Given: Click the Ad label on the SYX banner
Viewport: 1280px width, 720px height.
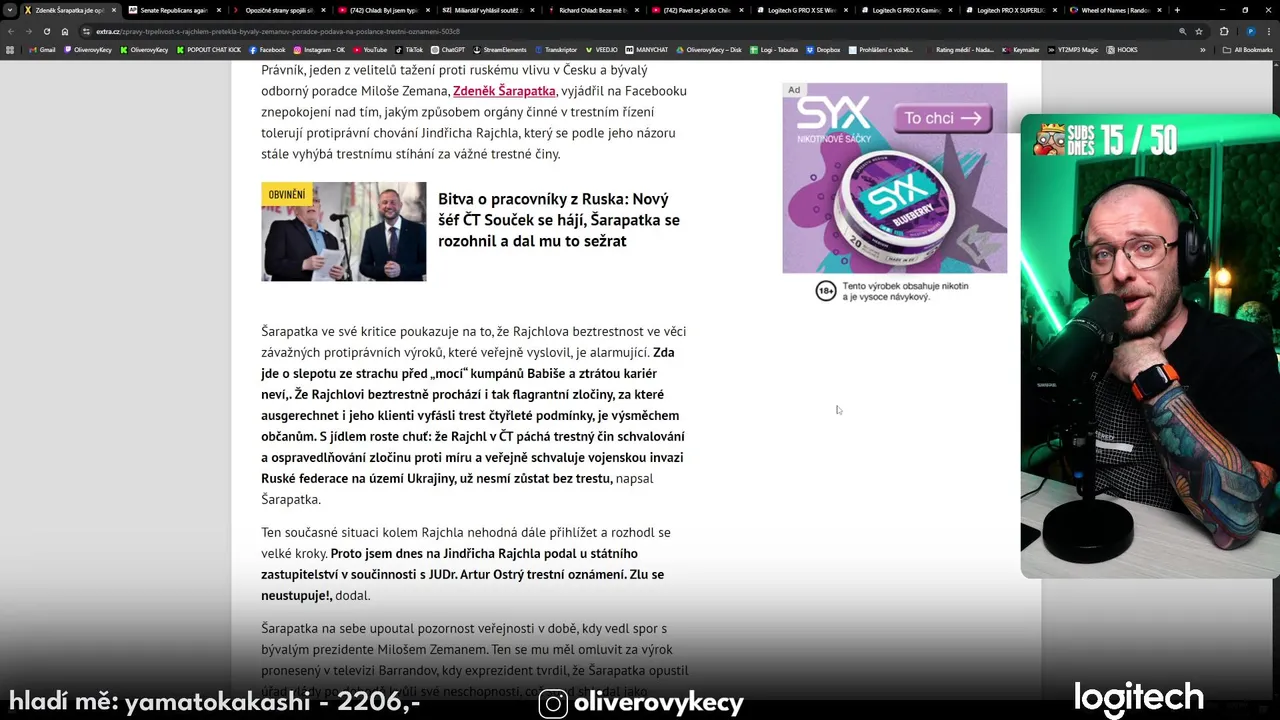Looking at the screenshot, I should click(794, 90).
